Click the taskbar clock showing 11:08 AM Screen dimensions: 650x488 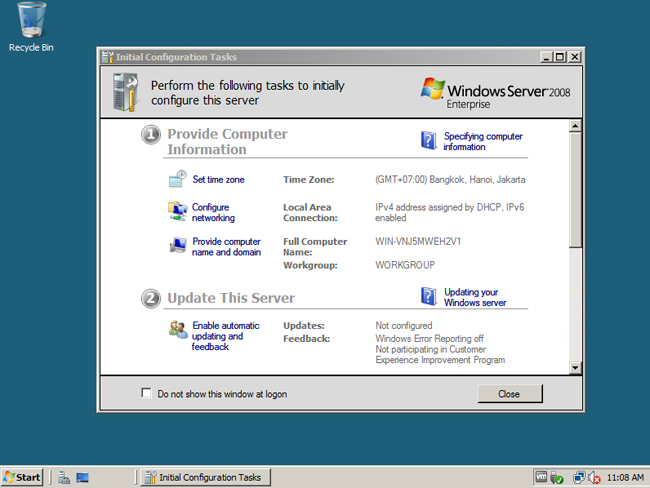(626, 478)
